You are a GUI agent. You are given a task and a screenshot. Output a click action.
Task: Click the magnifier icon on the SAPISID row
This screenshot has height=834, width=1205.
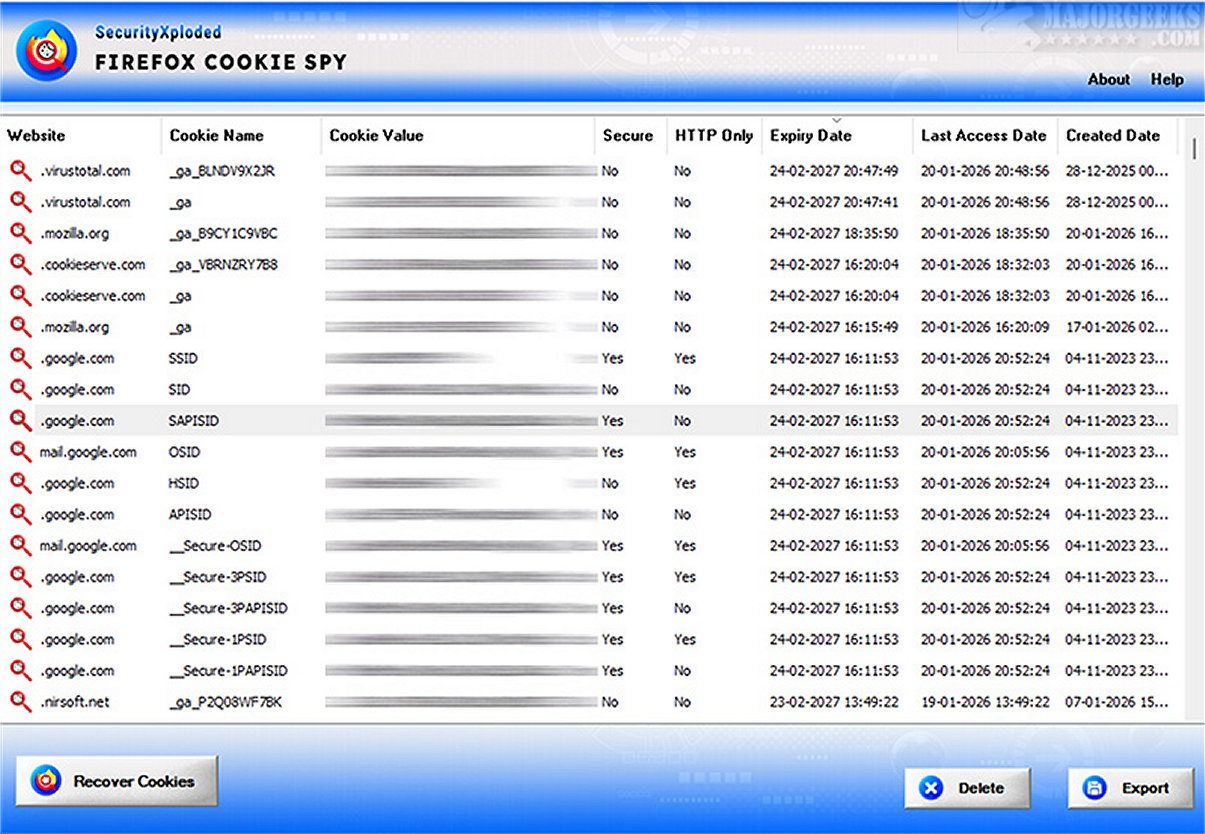(20, 421)
